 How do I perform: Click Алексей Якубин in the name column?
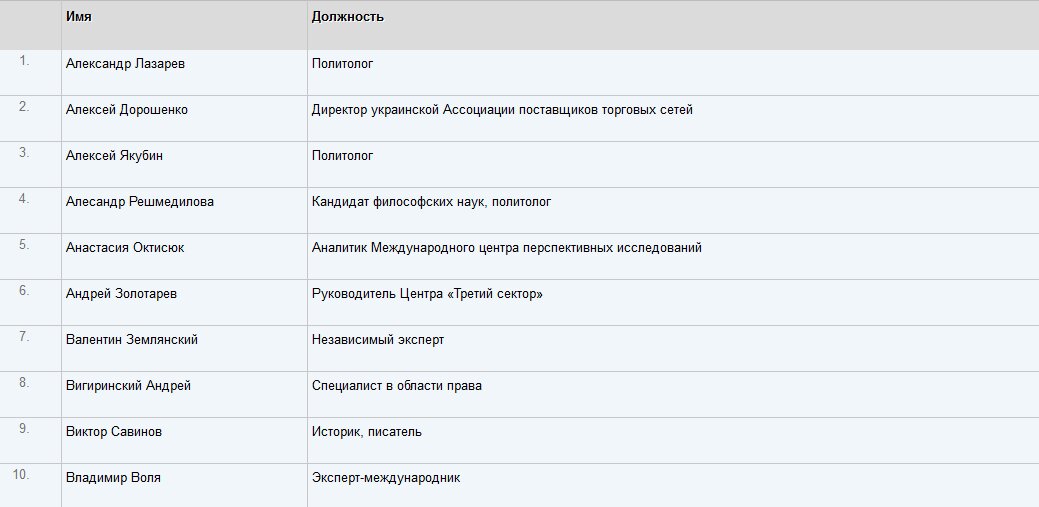coord(114,156)
